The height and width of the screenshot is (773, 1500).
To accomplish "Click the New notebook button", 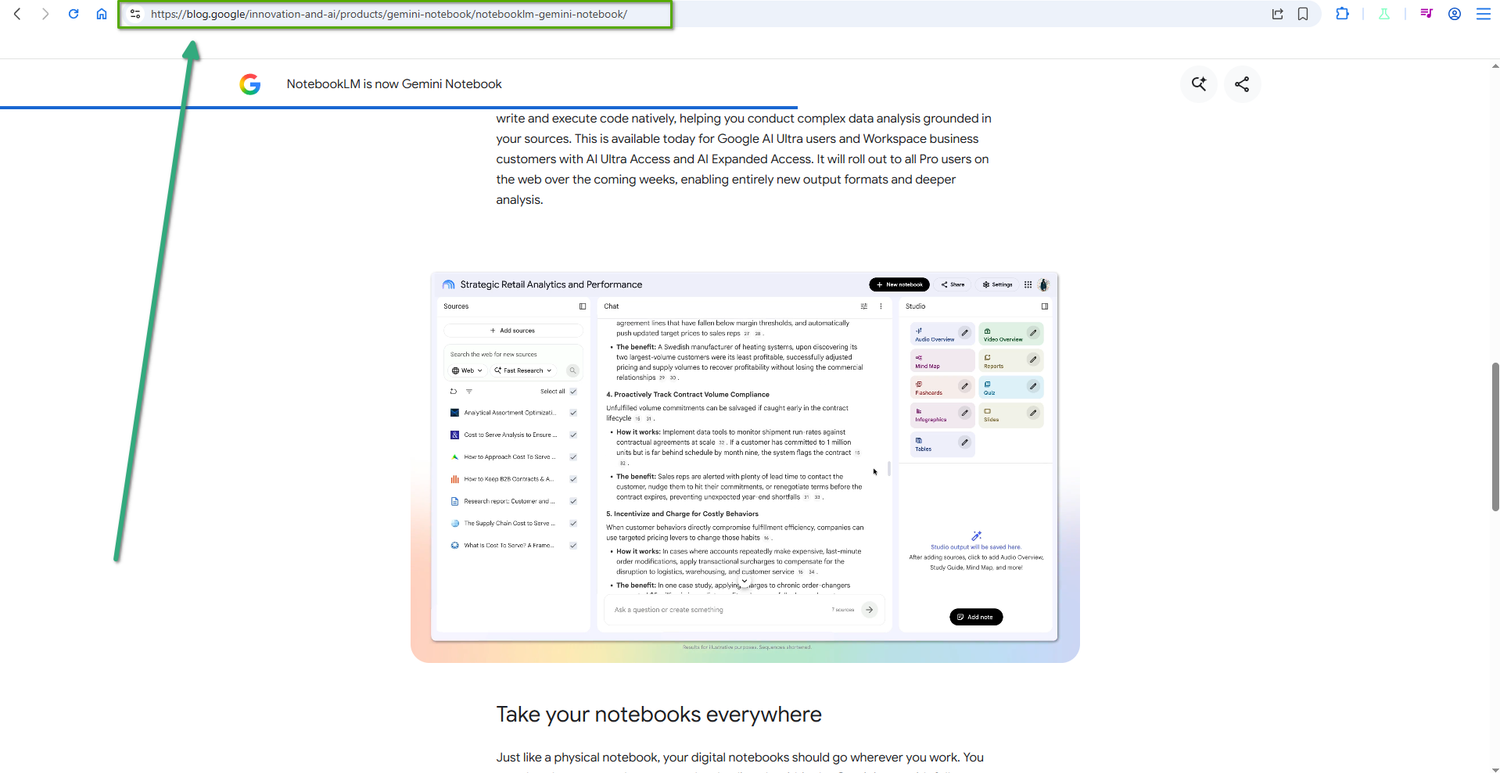I will [899, 285].
